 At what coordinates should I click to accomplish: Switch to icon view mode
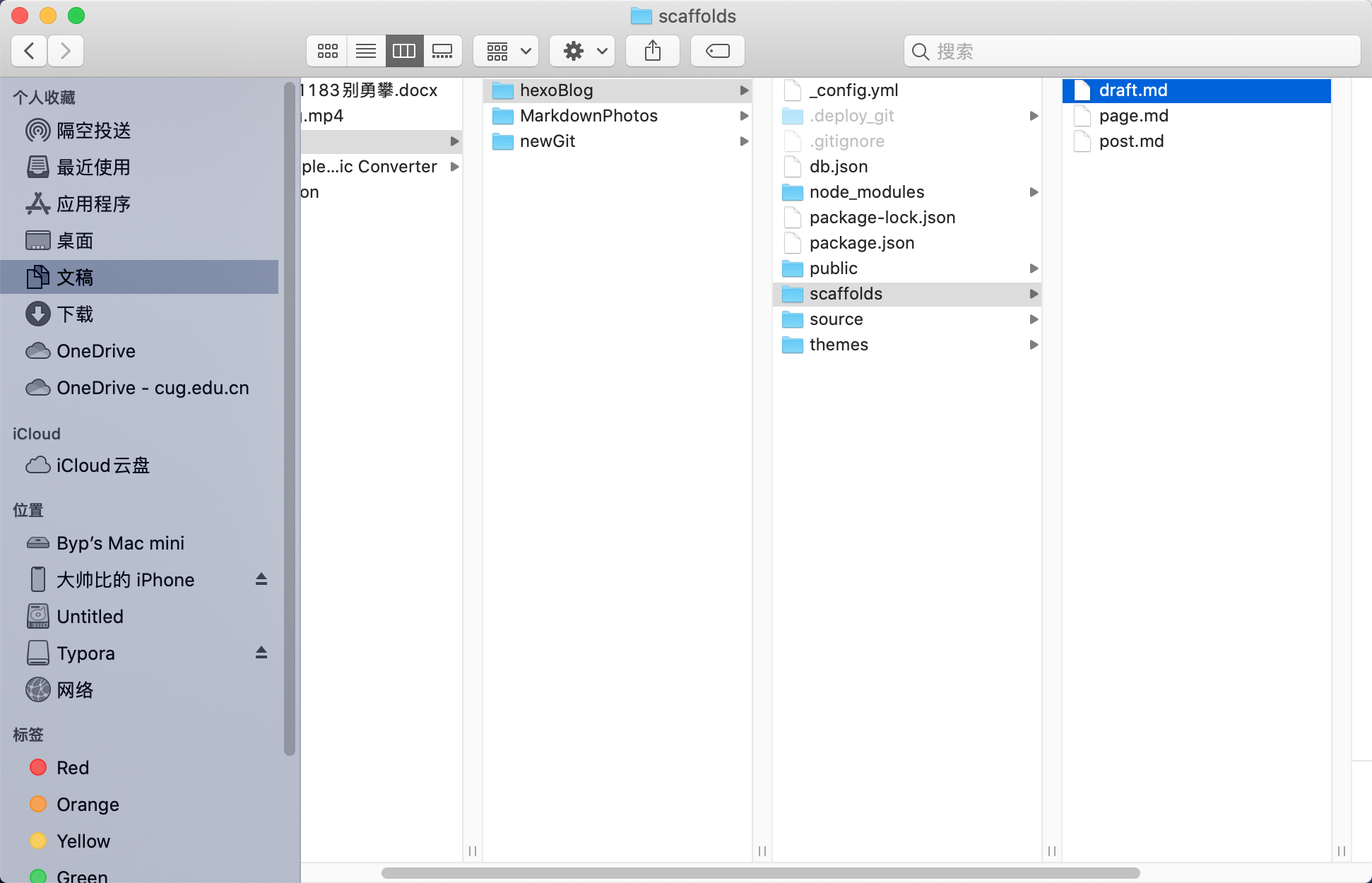pyautogui.click(x=327, y=51)
